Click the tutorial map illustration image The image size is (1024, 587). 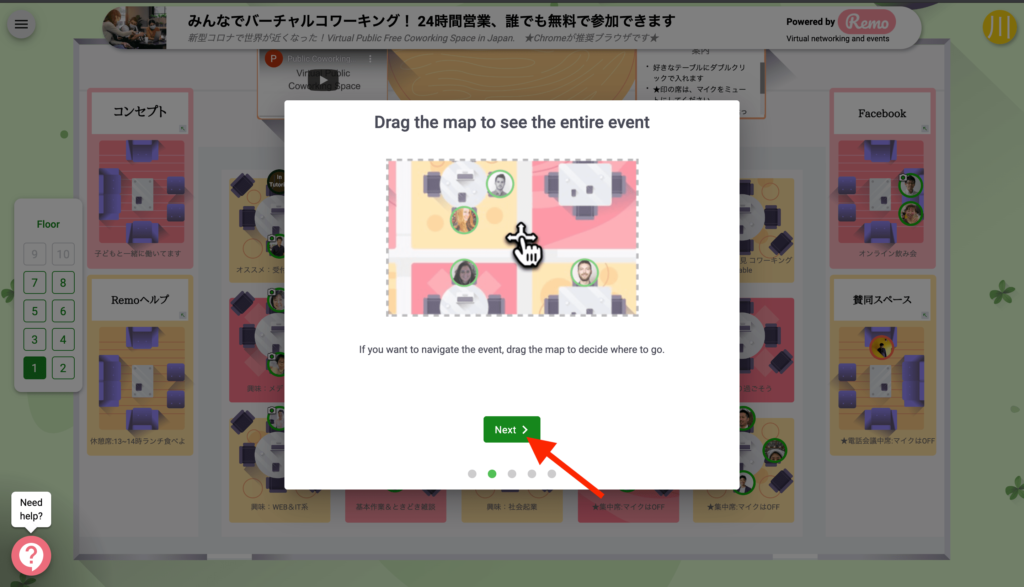click(x=512, y=238)
